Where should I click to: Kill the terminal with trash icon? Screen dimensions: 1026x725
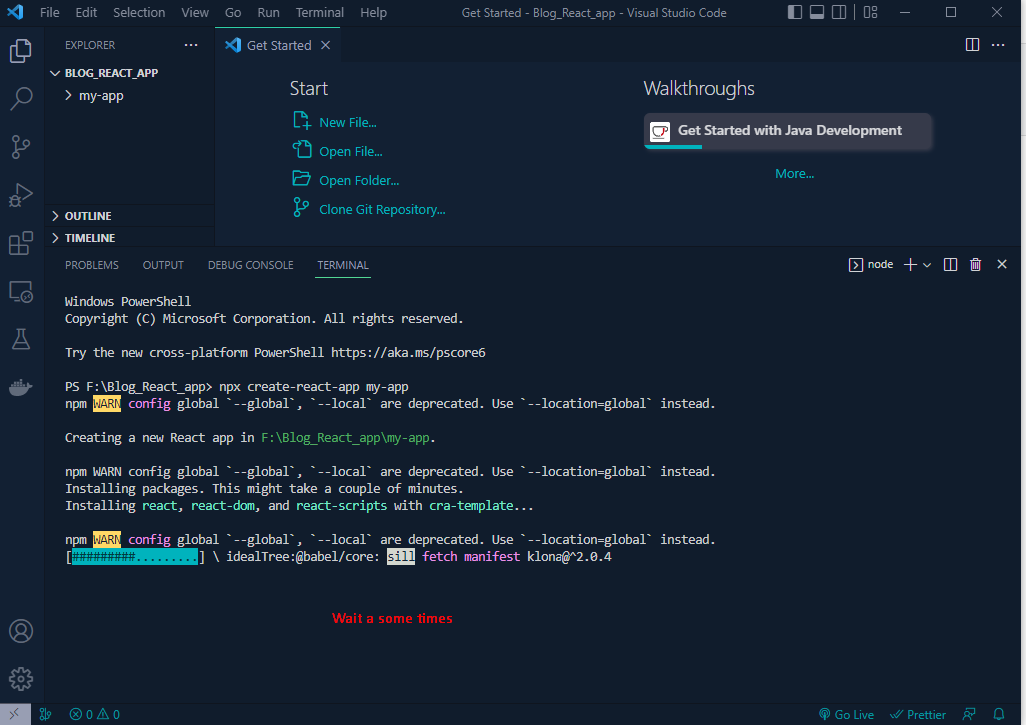(x=976, y=264)
